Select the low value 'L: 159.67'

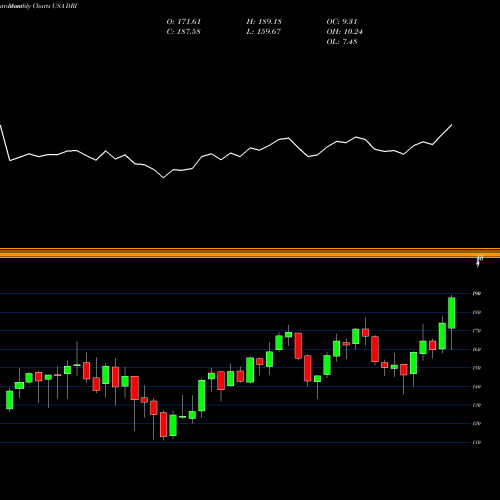[264, 32]
